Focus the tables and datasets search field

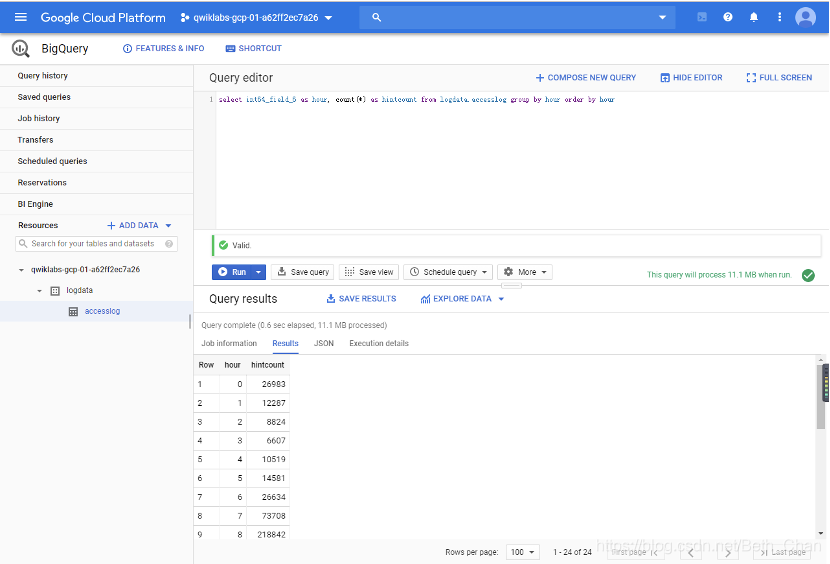click(96, 244)
